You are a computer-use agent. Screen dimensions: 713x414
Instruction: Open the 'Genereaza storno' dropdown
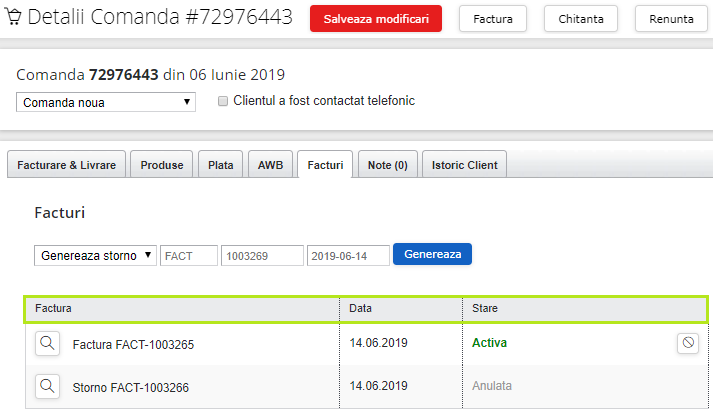pyautogui.click(x=96, y=255)
